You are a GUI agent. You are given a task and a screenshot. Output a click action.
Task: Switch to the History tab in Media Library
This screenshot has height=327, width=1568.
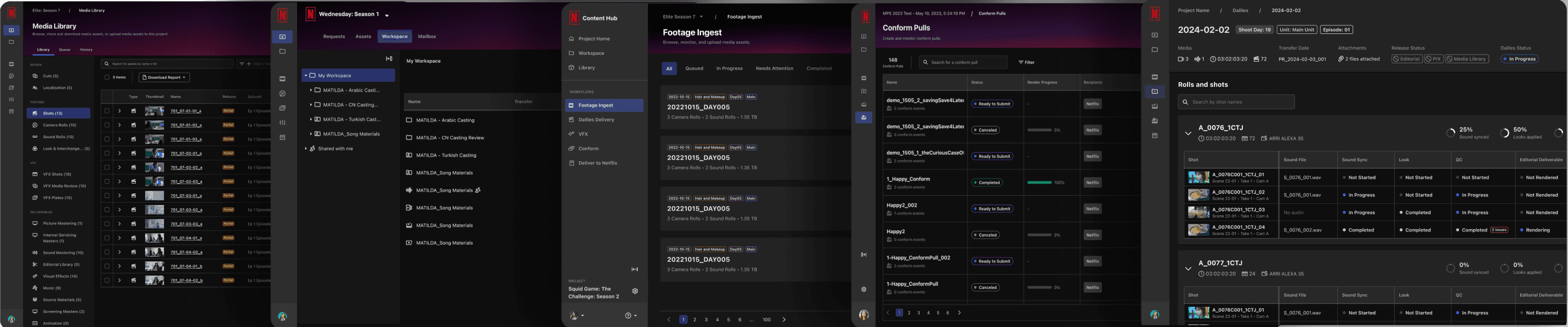(86, 50)
